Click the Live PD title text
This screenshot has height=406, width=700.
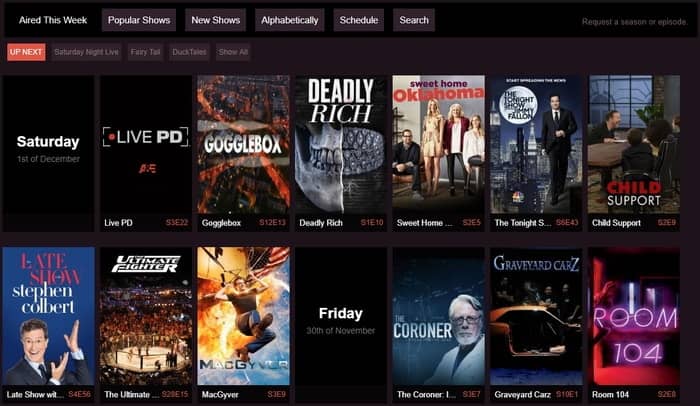(118, 223)
